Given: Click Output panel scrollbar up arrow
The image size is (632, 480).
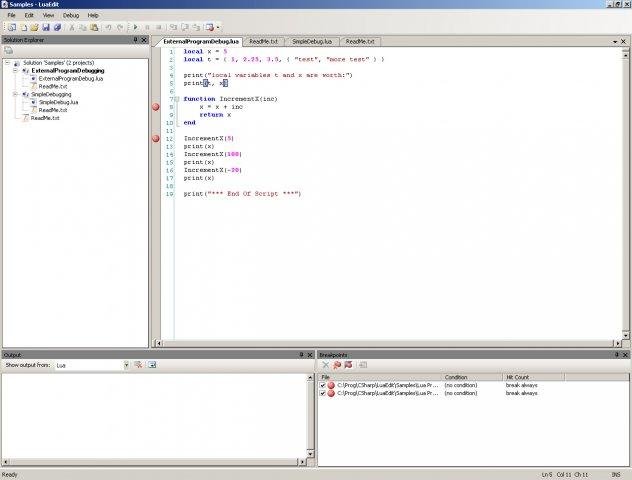Looking at the screenshot, I should point(310,378).
